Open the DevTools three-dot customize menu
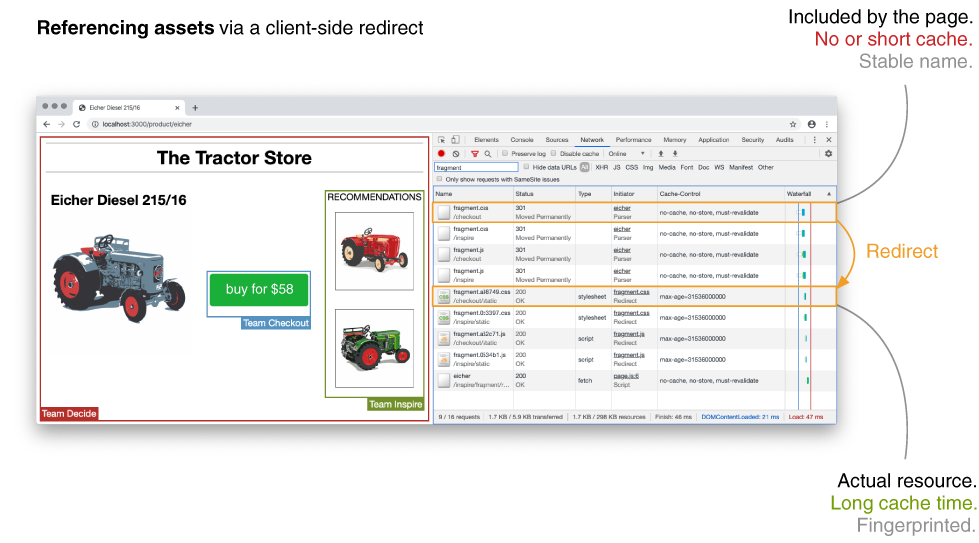Viewport: 979px width, 543px height. [x=814, y=140]
